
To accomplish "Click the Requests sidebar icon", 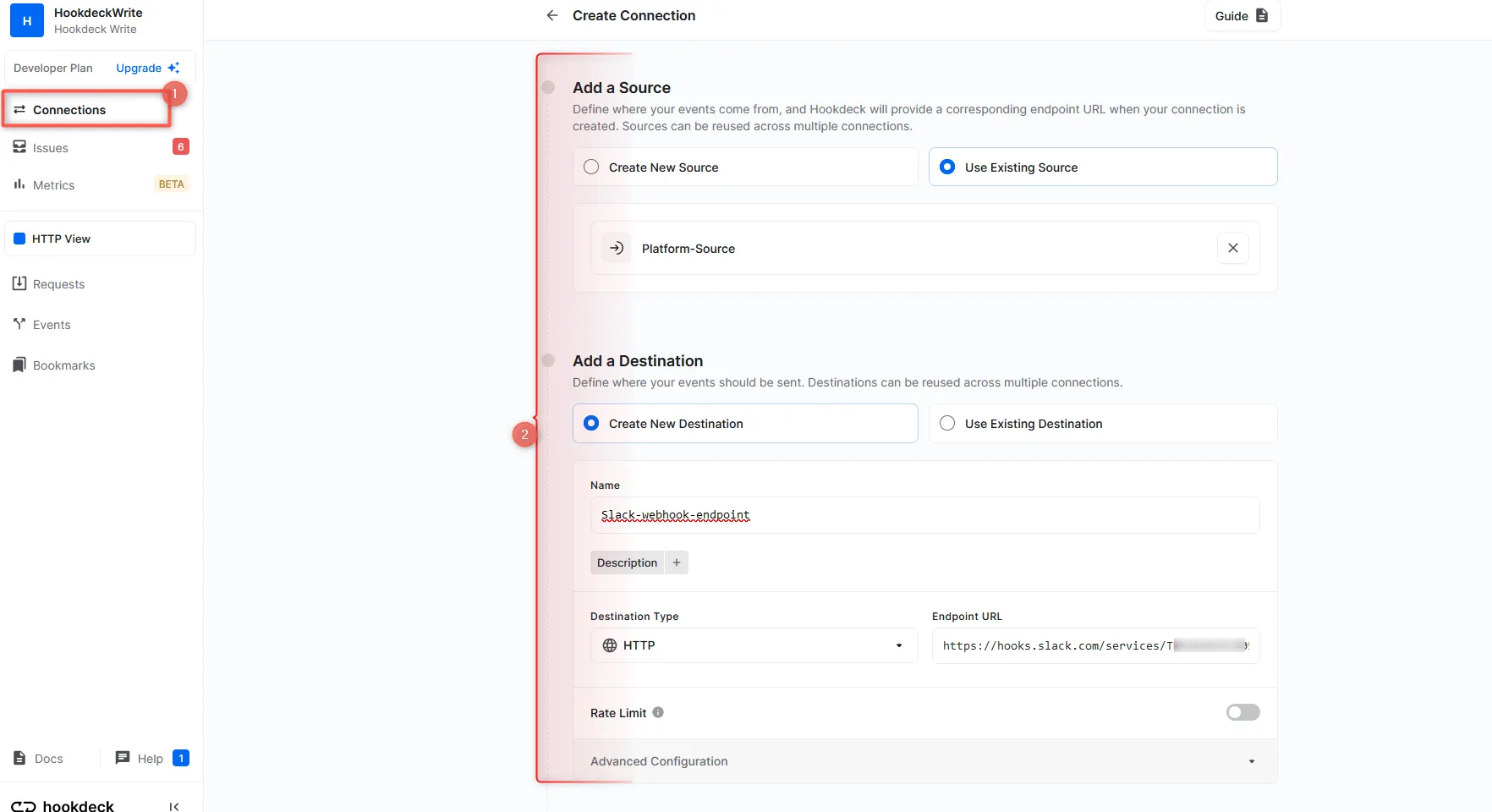I will pos(19,283).
